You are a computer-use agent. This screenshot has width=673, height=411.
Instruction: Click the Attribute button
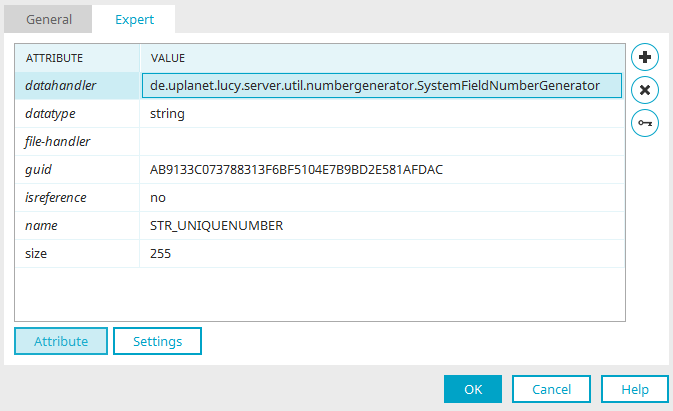coord(61,341)
